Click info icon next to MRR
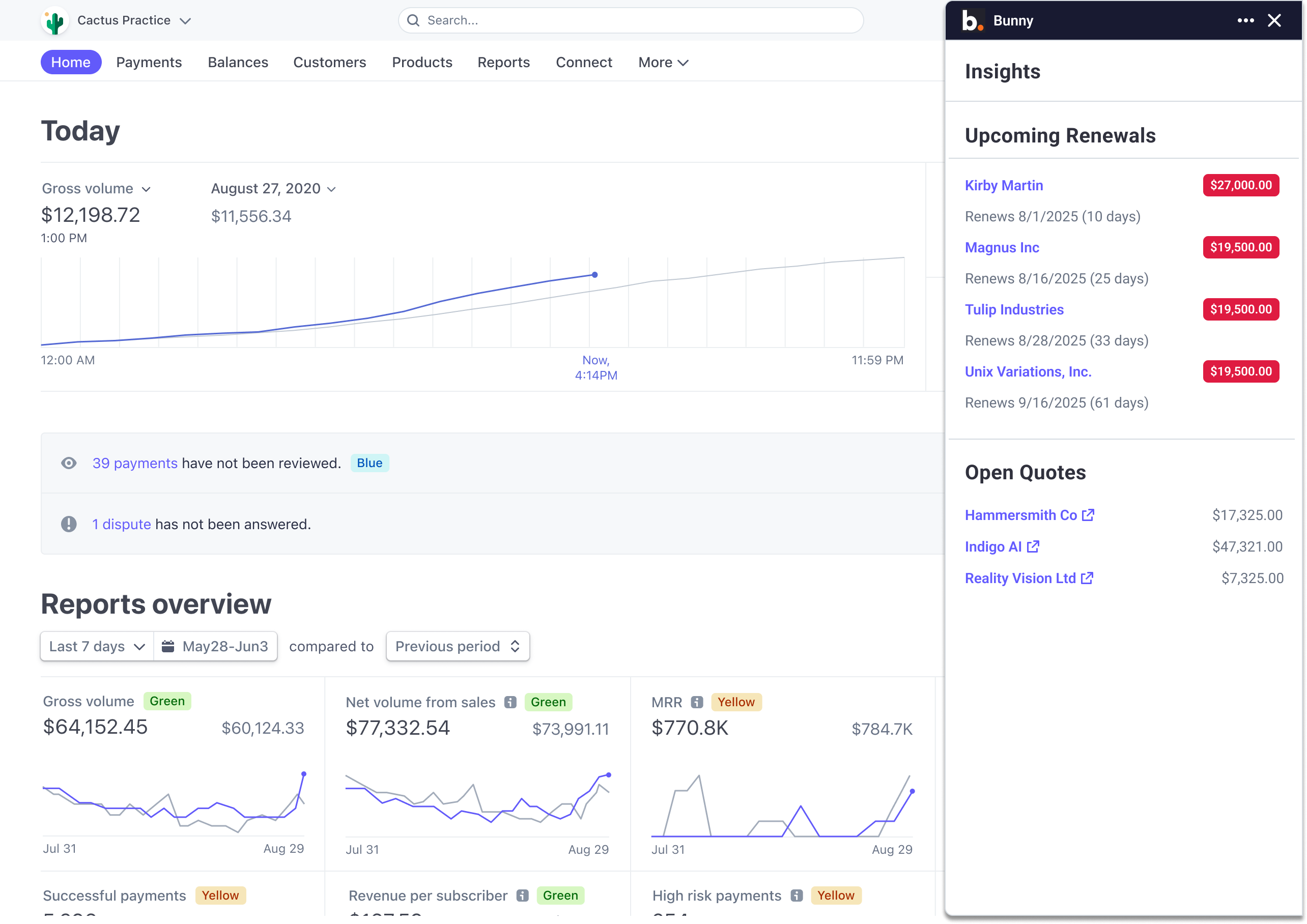This screenshot has width=1307, height=924. pyautogui.click(x=697, y=702)
